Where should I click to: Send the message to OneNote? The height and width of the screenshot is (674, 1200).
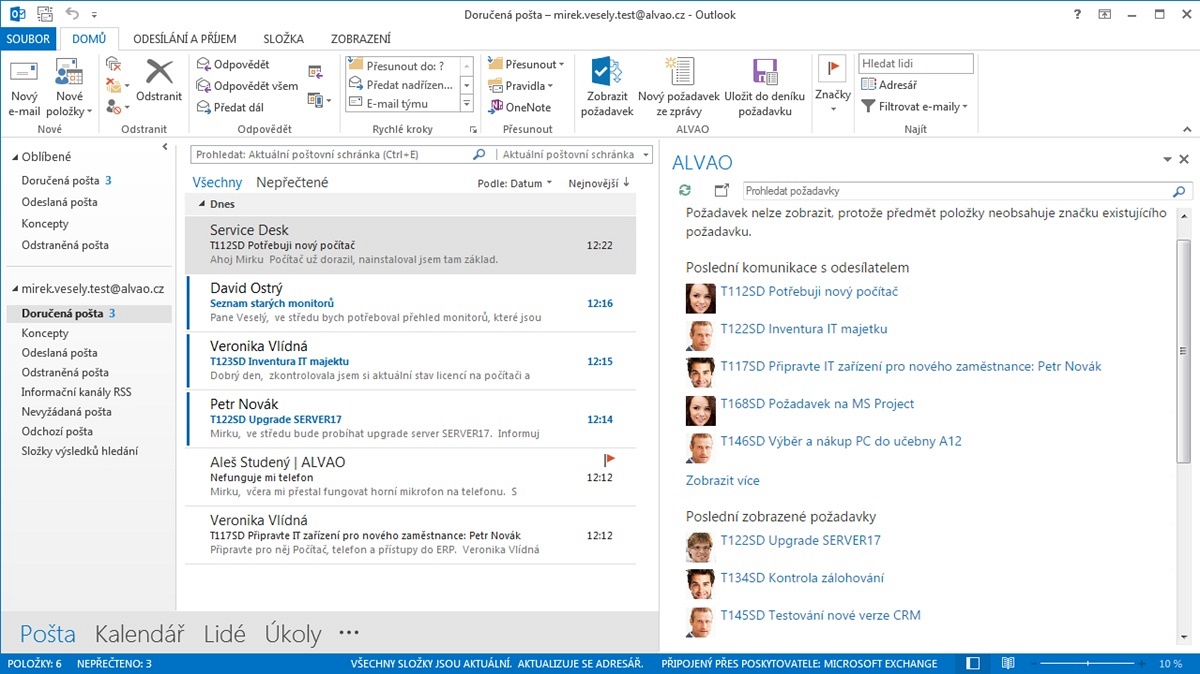pos(521,107)
